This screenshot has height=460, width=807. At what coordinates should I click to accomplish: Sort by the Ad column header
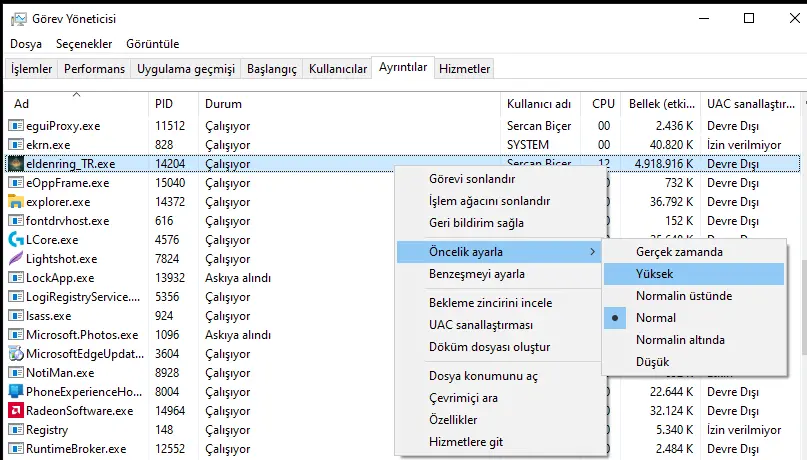pos(76,103)
